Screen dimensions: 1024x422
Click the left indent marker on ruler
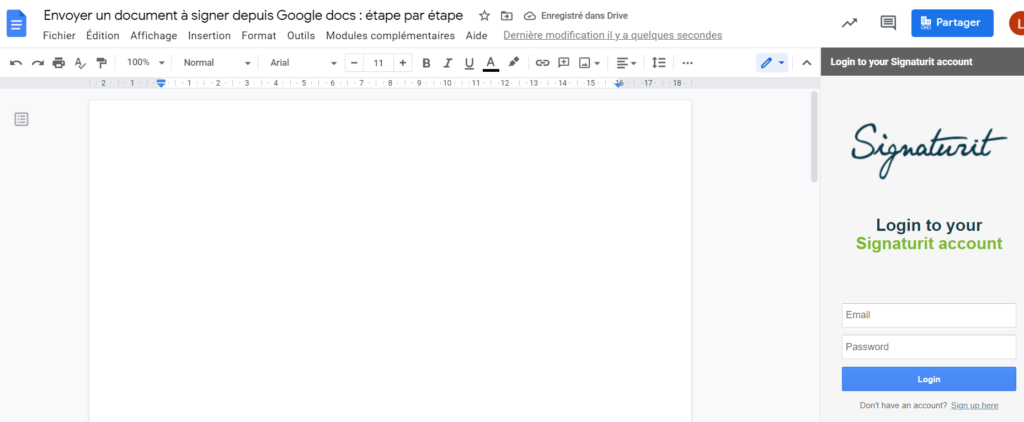tap(161, 84)
